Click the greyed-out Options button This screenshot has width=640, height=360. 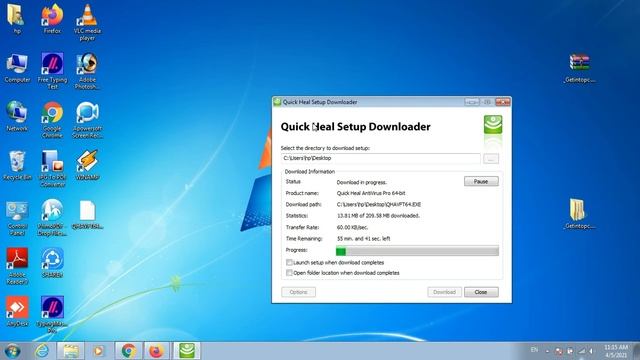pos(298,292)
